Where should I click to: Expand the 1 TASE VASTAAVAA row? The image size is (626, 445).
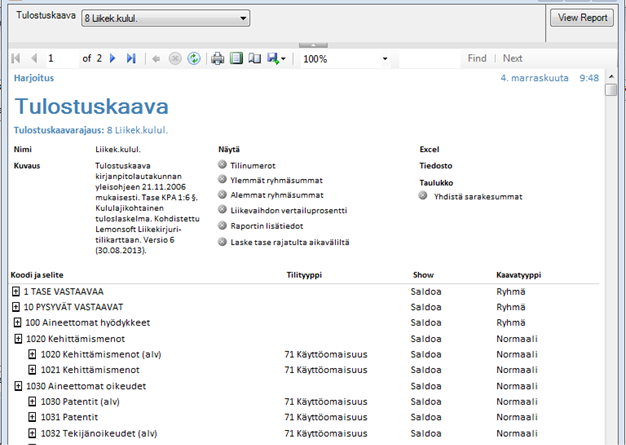[x=16, y=291]
